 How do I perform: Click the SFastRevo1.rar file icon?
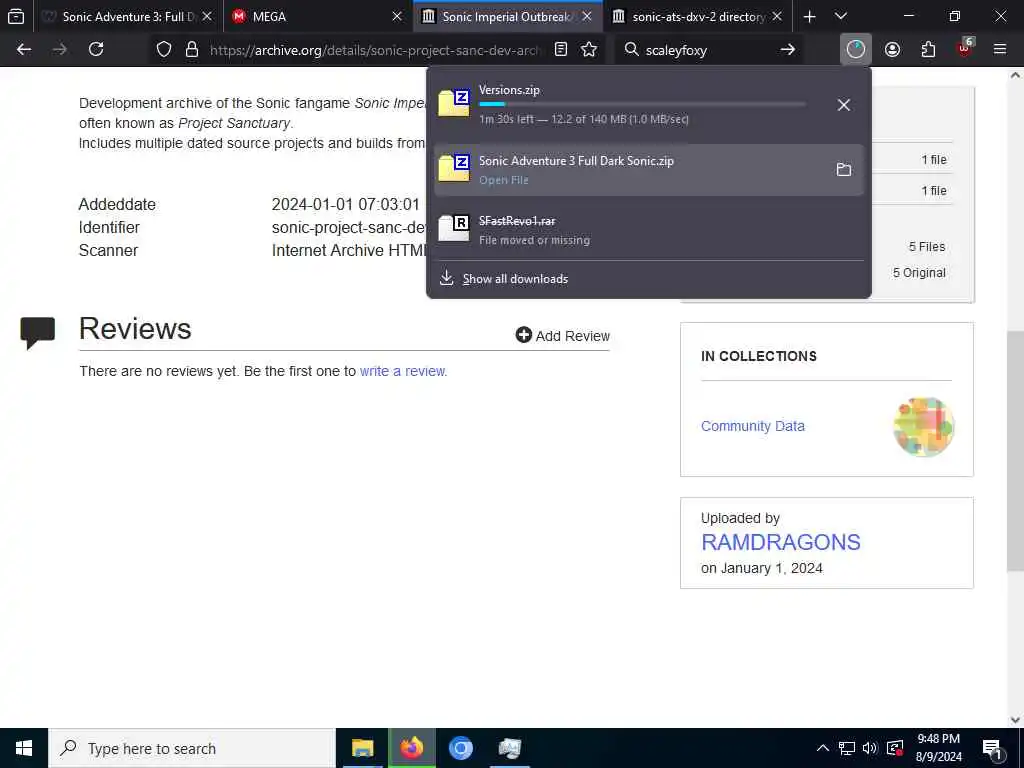pyautogui.click(x=454, y=229)
